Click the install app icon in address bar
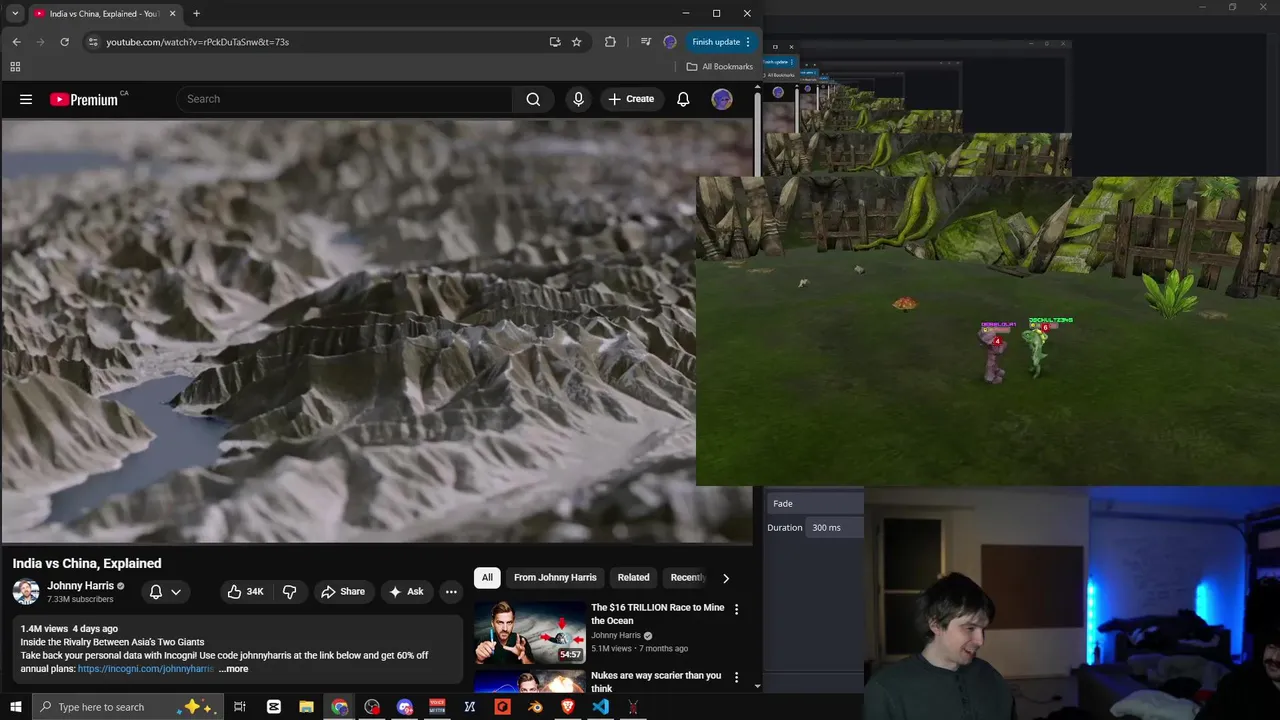Viewport: 1280px width, 720px height. tap(555, 42)
